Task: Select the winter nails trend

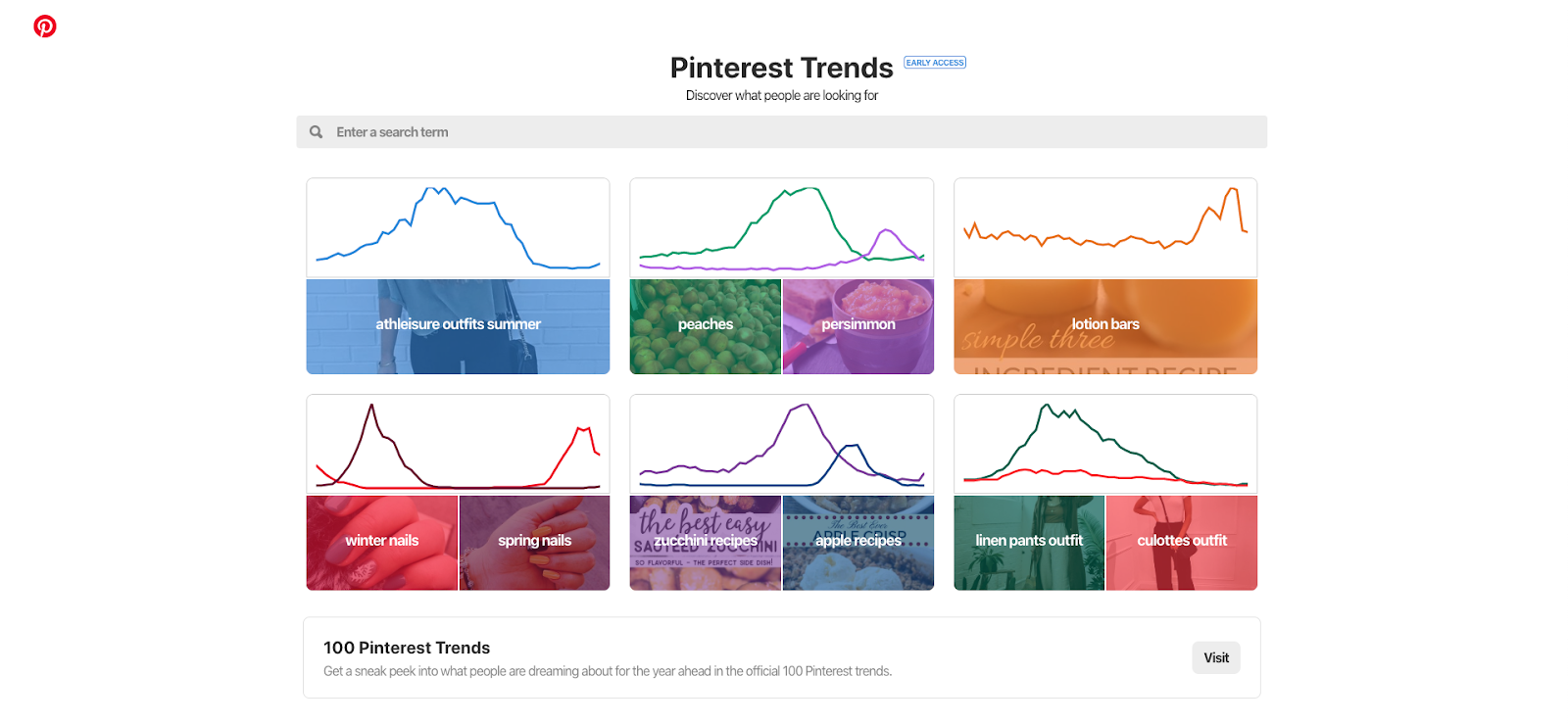Action: (x=381, y=540)
